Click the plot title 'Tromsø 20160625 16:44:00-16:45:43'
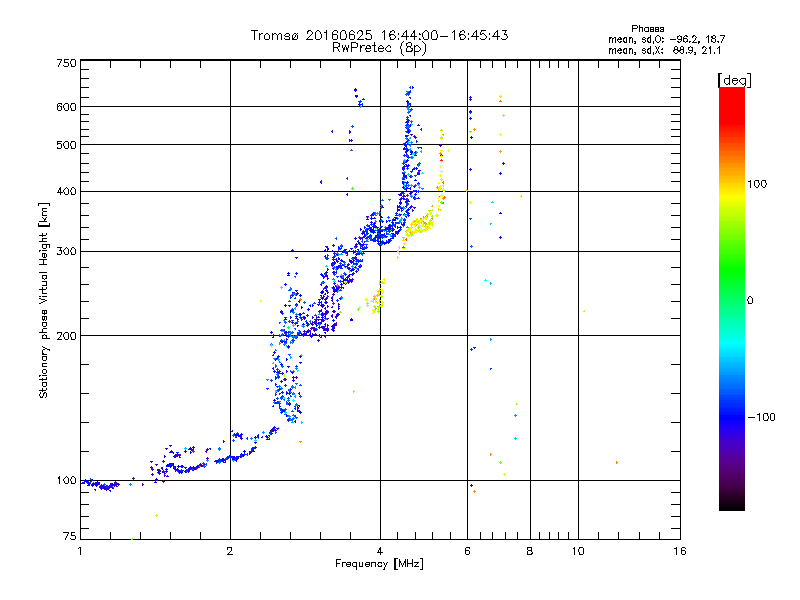 click(x=379, y=35)
